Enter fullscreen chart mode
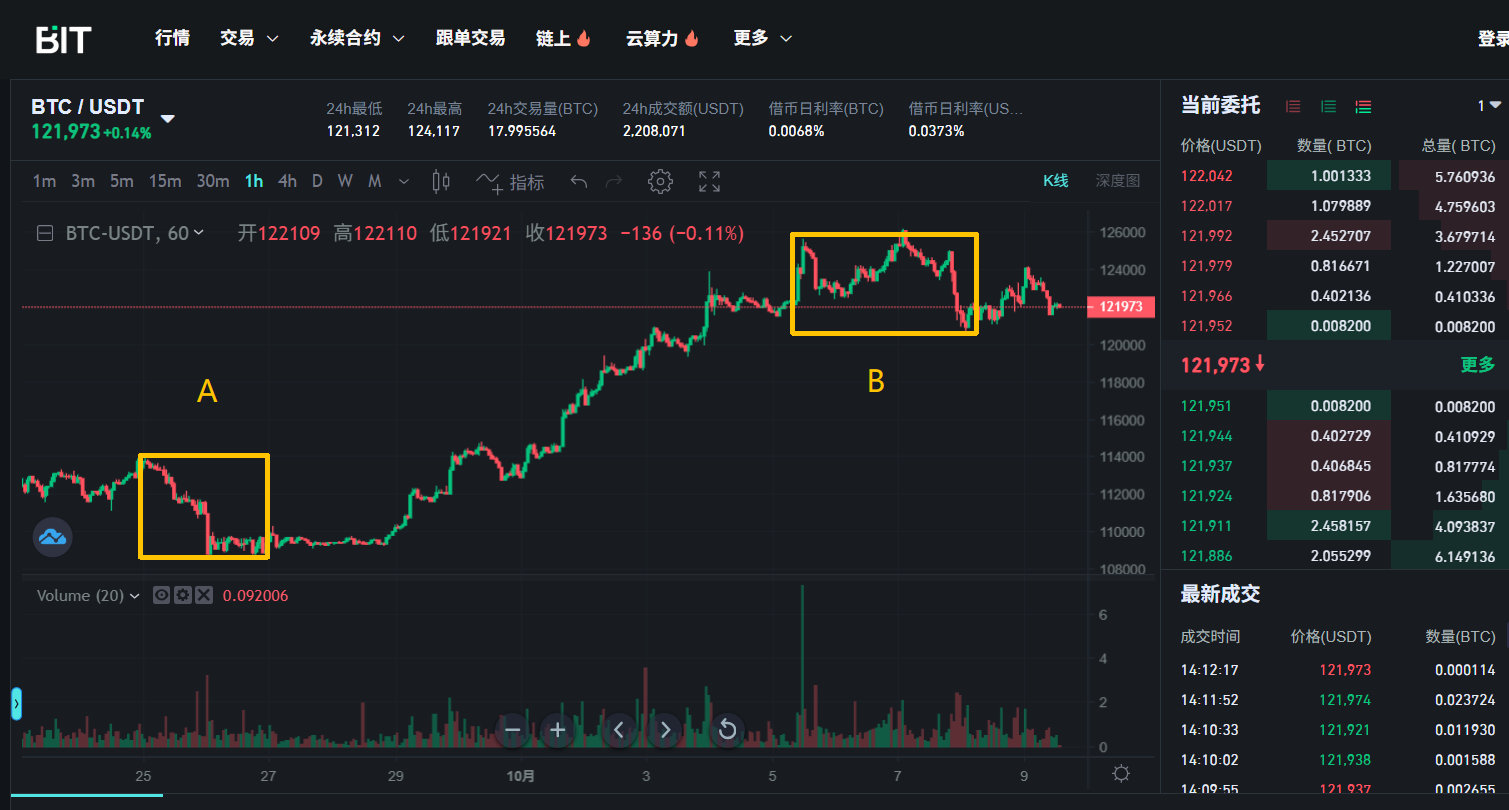Image resolution: width=1509 pixels, height=810 pixels. (x=709, y=181)
